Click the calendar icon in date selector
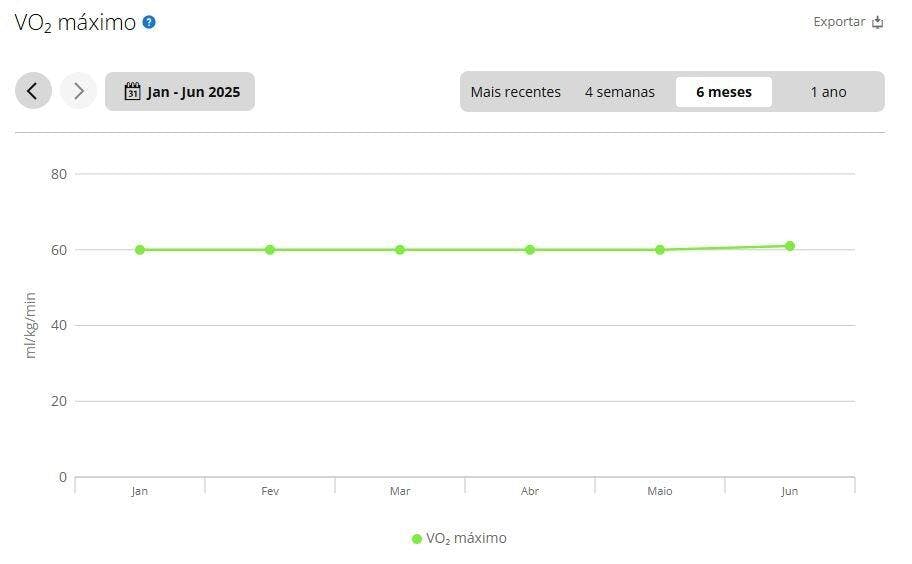 click(x=132, y=91)
